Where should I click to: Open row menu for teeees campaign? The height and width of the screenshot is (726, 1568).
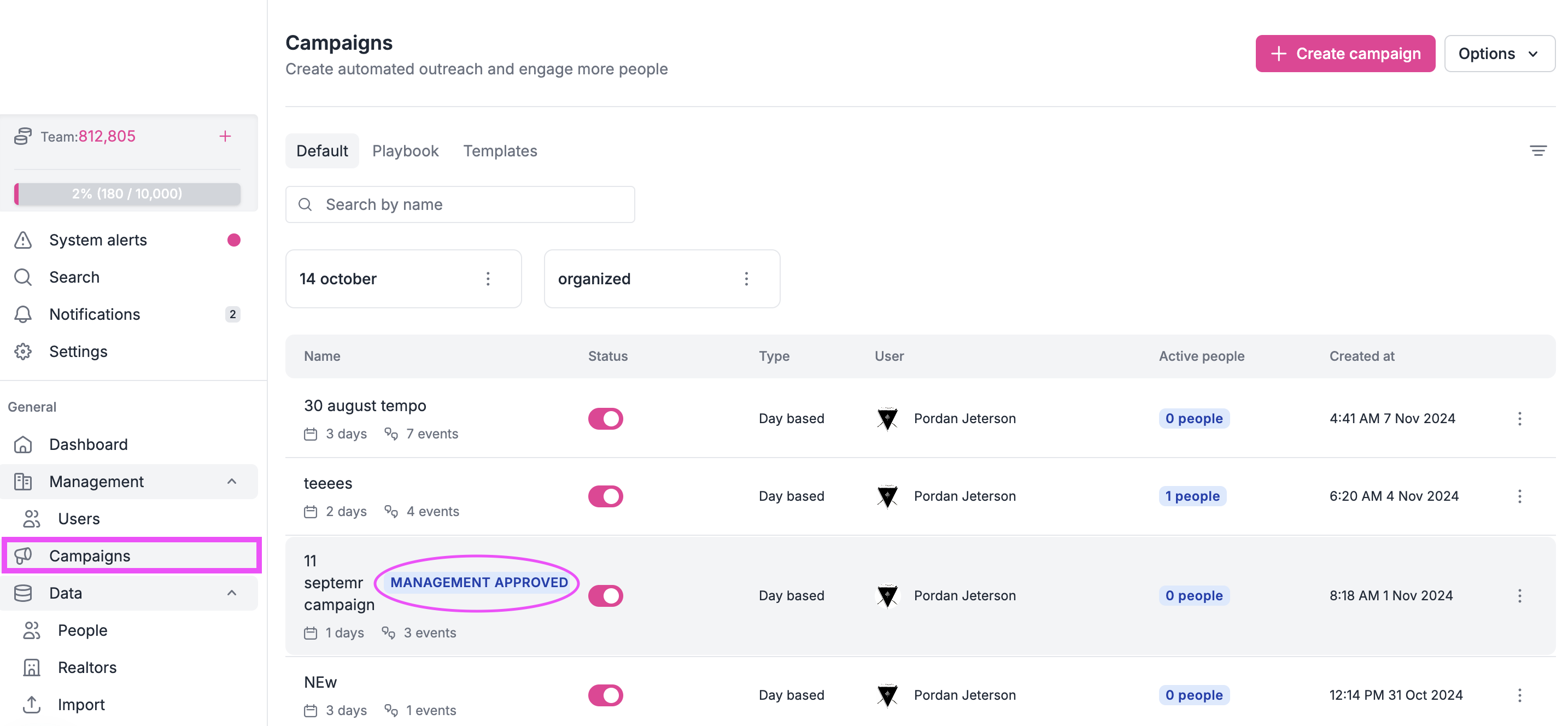[1519, 495]
